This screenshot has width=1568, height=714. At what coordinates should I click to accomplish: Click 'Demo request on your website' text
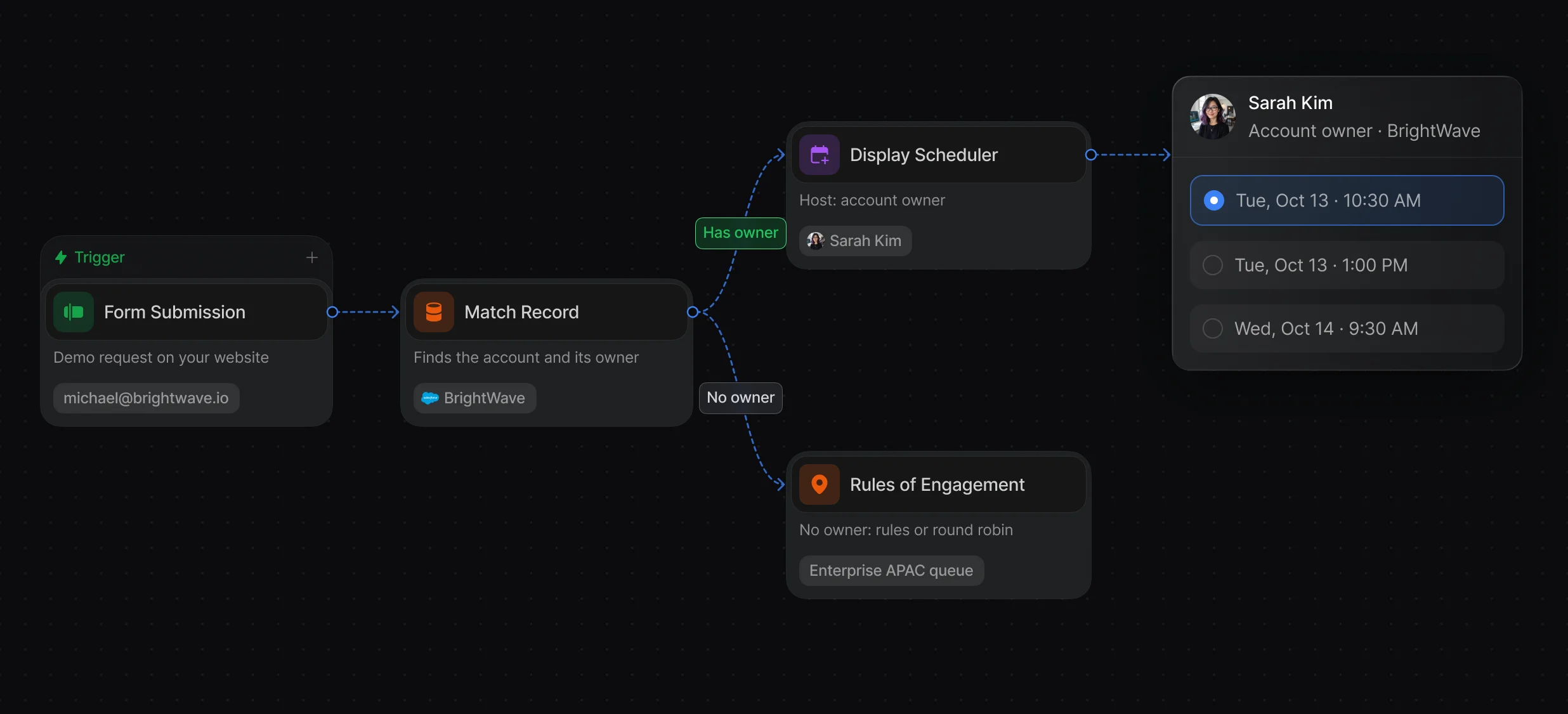pos(161,358)
